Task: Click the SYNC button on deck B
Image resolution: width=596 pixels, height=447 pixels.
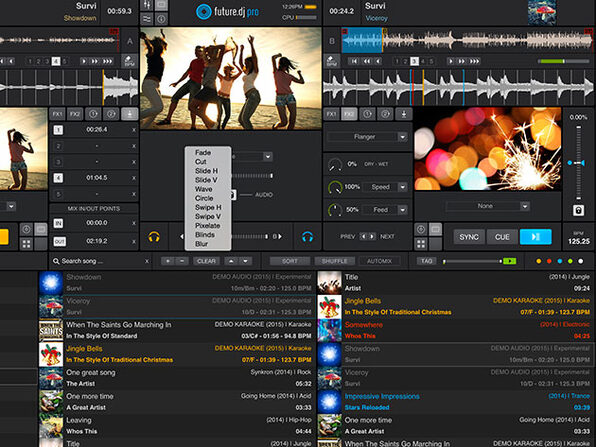Action: [469, 237]
